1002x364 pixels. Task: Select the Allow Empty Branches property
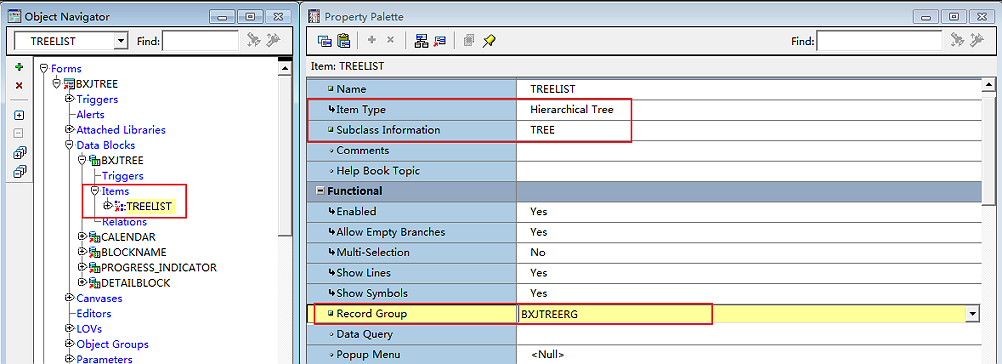pyautogui.click(x=645, y=232)
